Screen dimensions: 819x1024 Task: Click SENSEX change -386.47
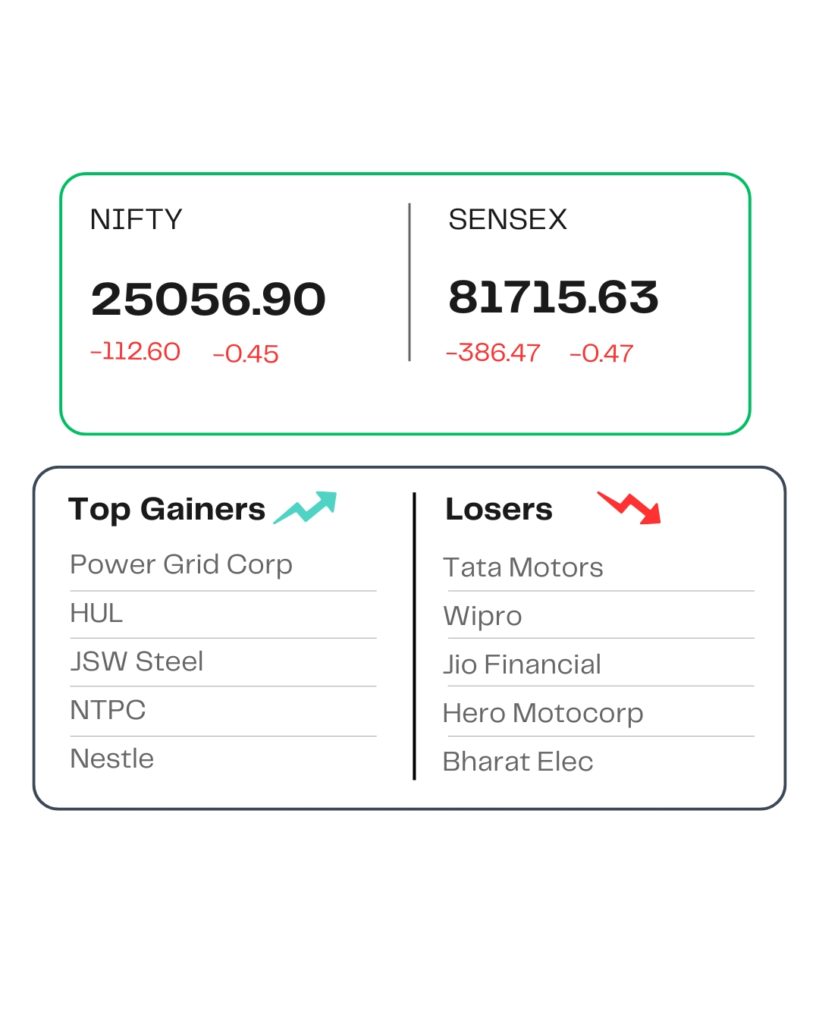493,353
